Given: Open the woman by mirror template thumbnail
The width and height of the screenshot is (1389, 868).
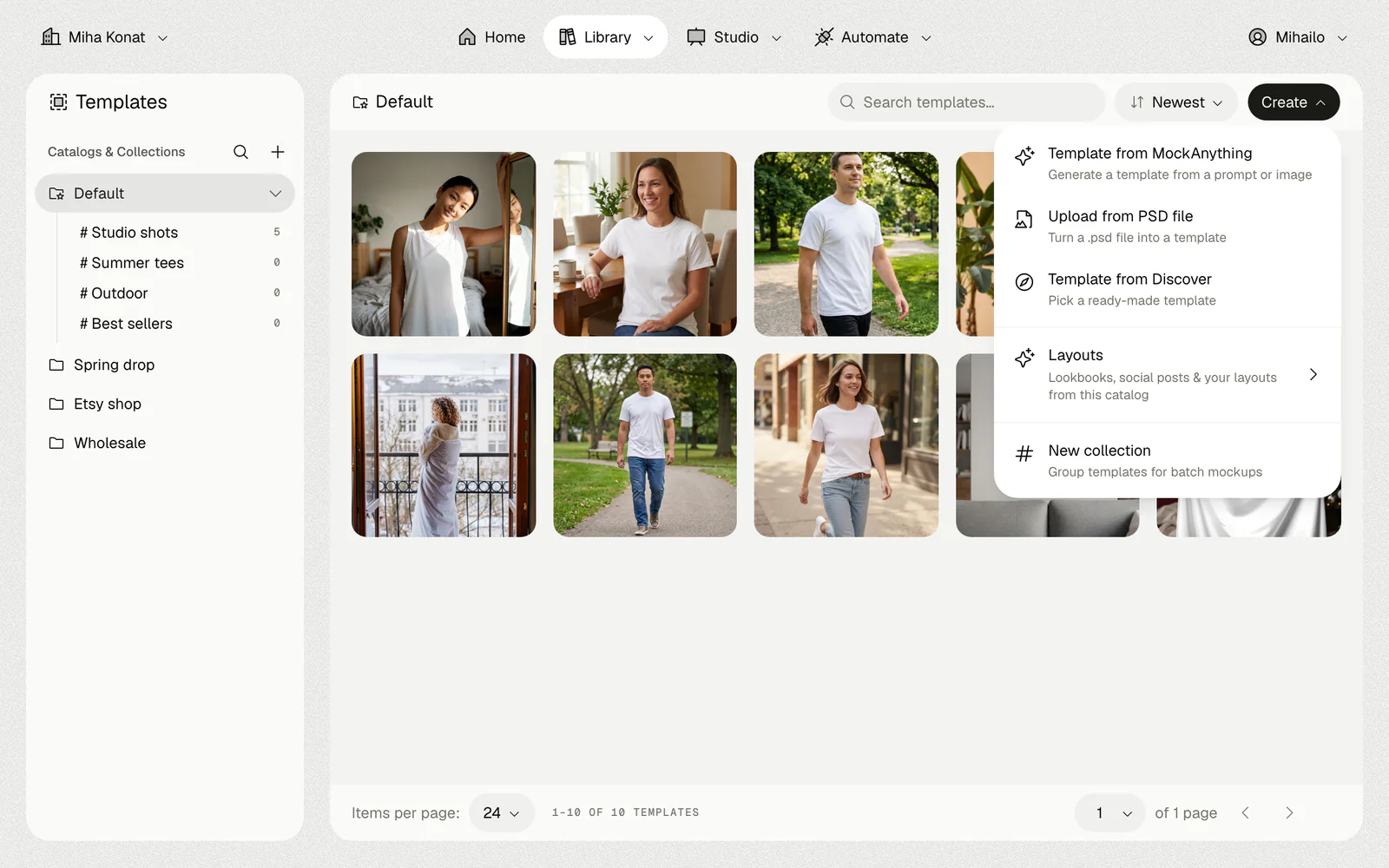Looking at the screenshot, I should click(x=444, y=244).
